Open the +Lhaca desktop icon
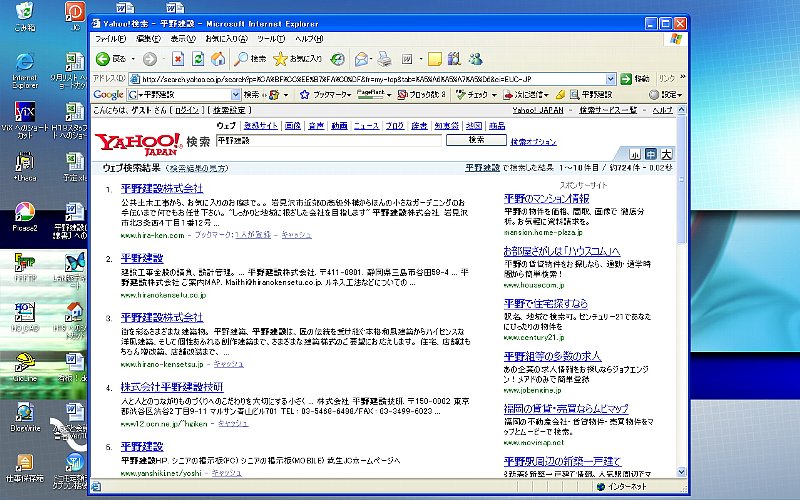 point(24,167)
